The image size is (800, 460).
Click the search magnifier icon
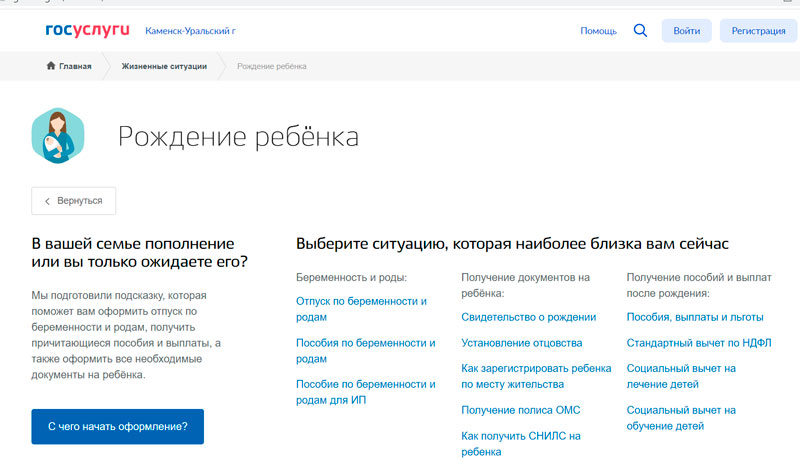tap(641, 31)
